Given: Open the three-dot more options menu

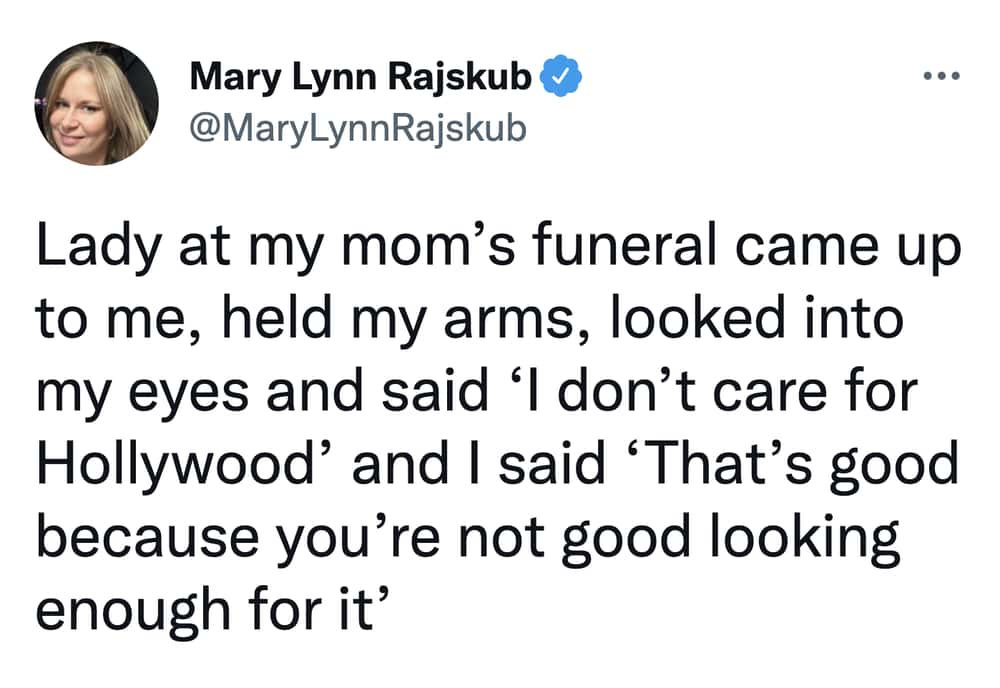Looking at the screenshot, I should coord(941,76).
